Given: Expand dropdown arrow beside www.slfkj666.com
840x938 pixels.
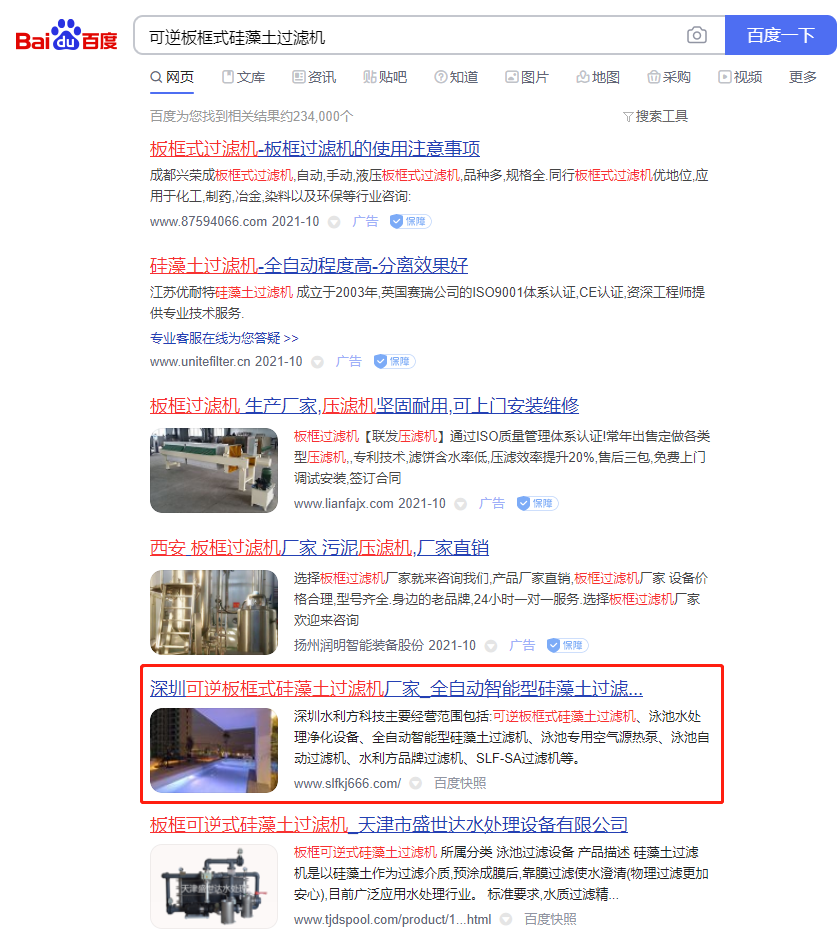Looking at the screenshot, I should pyautogui.click(x=416, y=784).
